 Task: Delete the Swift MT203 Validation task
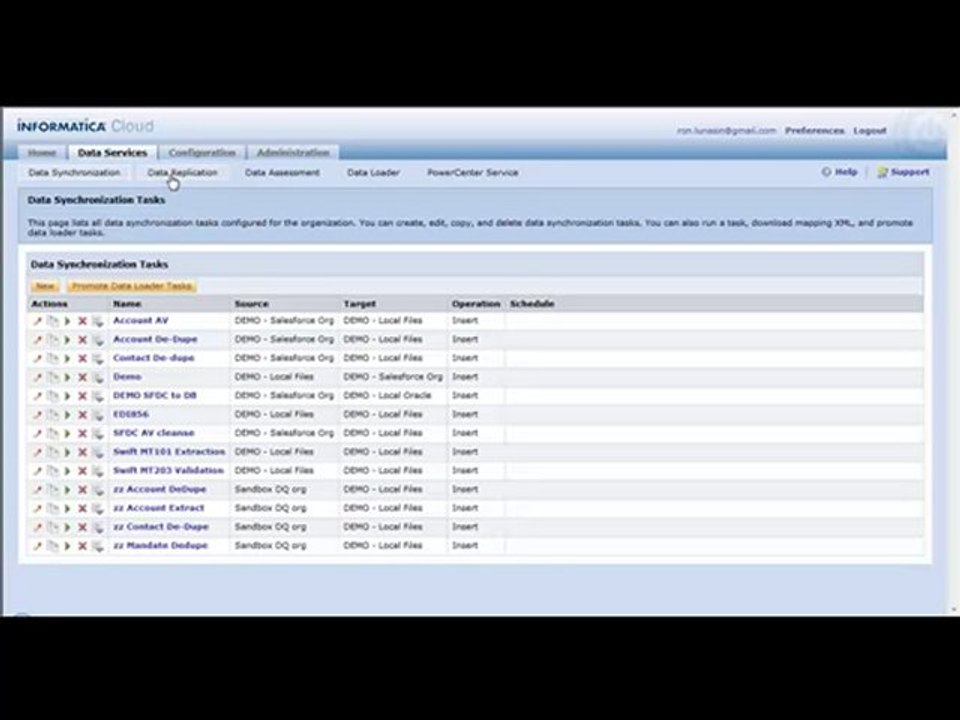82,471
